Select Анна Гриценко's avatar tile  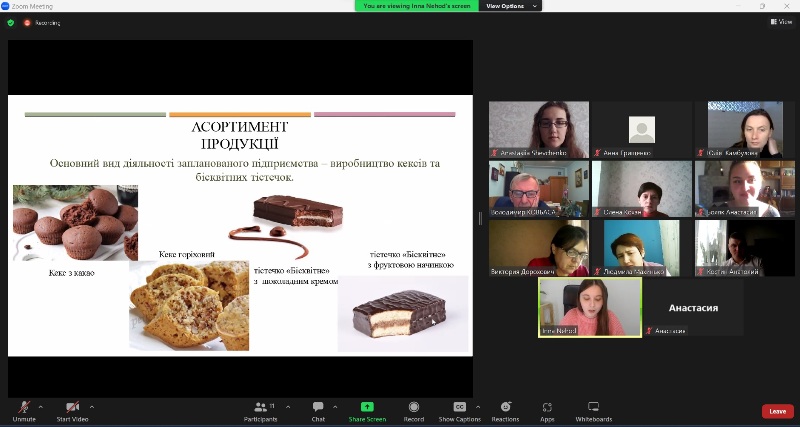[642, 129]
